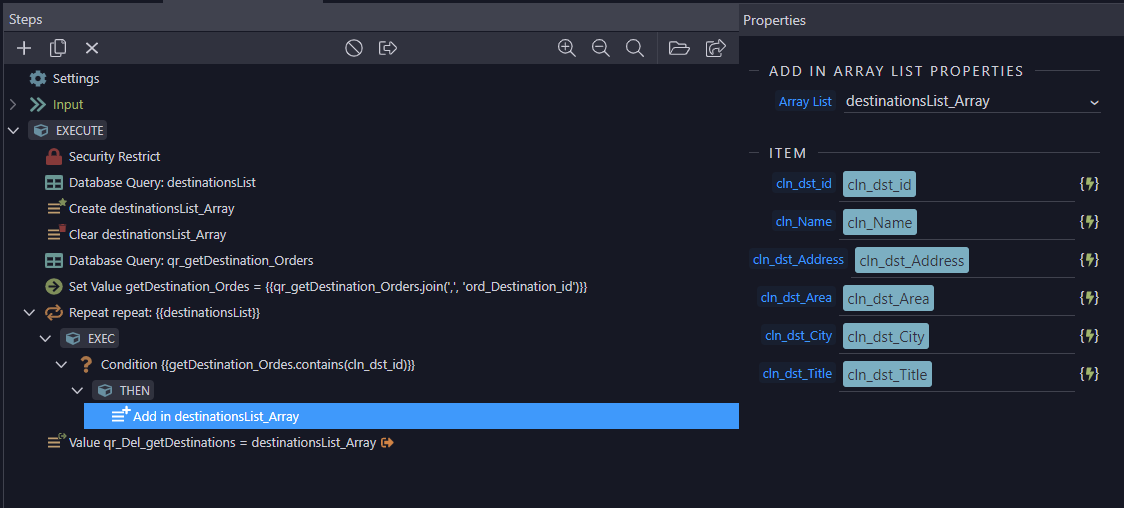Click the X delete step icon
The width and height of the screenshot is (1124, 508).
(92, 48)
